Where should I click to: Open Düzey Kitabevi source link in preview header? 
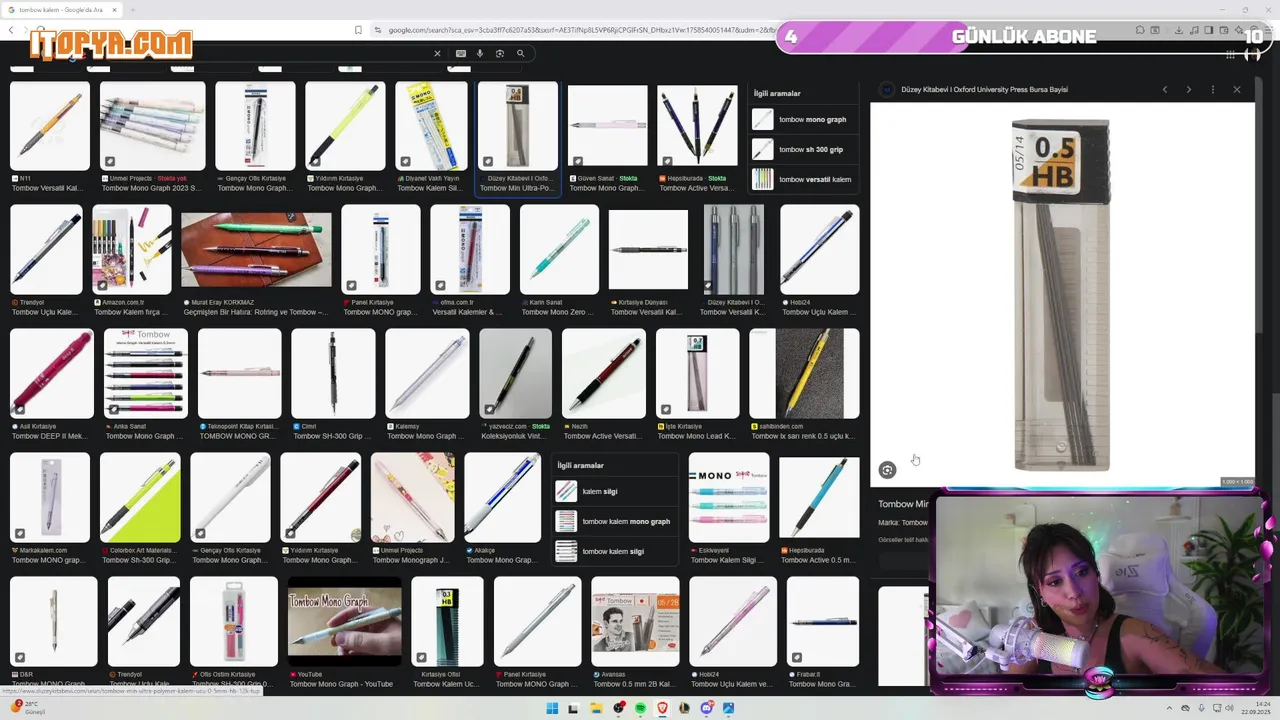tap(984, 89)
